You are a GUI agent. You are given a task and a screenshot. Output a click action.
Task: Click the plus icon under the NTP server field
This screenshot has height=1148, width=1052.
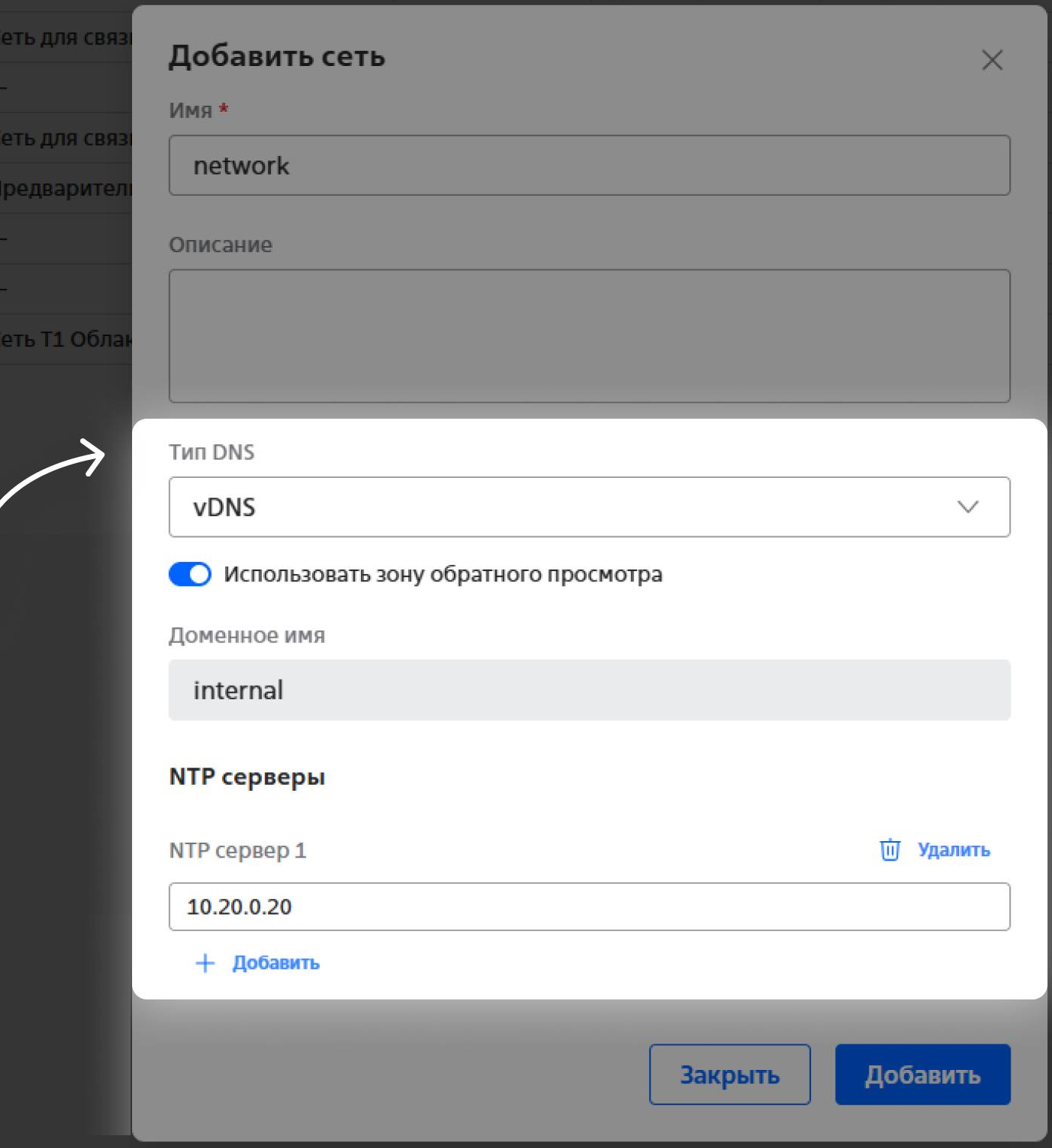pos(205,963)
